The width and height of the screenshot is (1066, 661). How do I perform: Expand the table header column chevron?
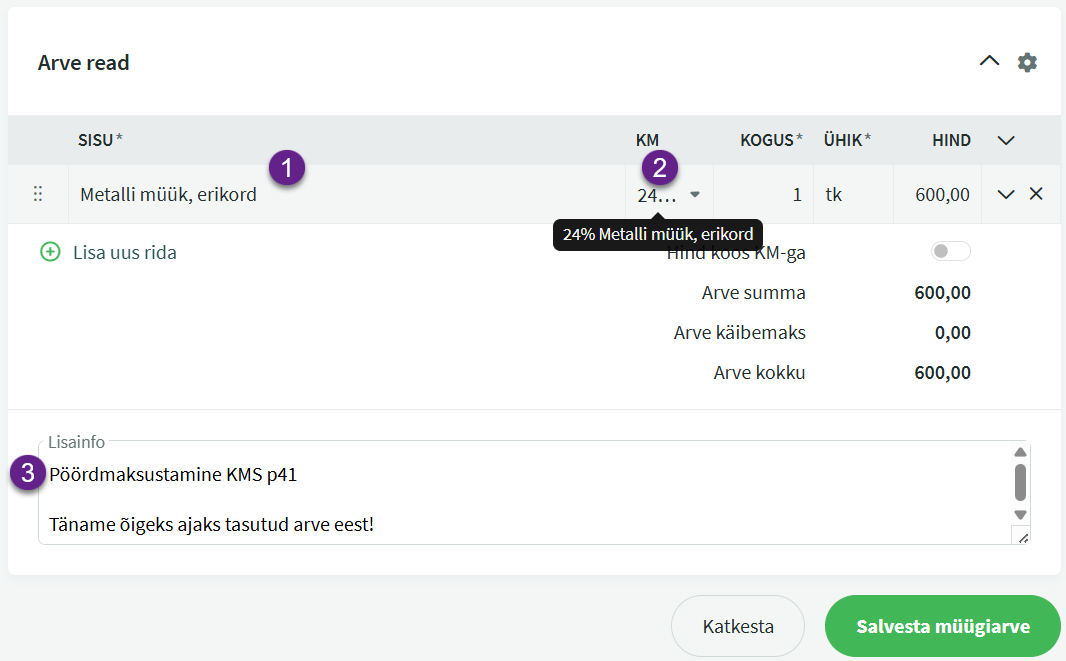coord(1007,141)
